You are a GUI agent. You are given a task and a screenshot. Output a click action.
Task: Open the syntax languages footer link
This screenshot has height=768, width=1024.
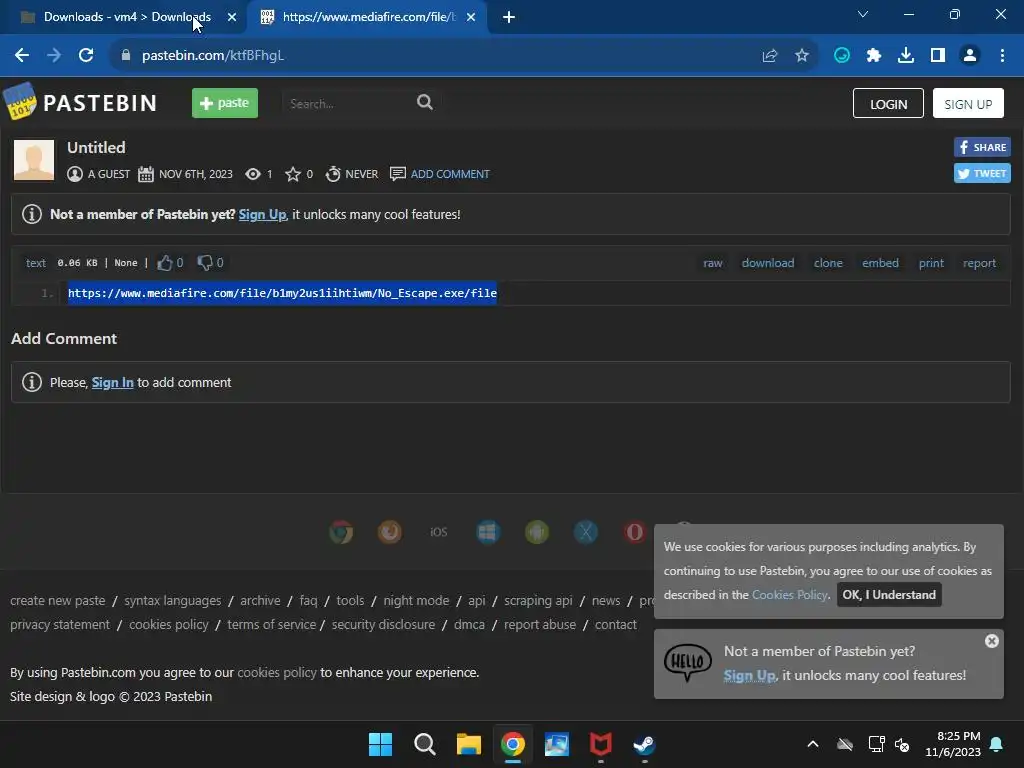[x=172, y=600]
